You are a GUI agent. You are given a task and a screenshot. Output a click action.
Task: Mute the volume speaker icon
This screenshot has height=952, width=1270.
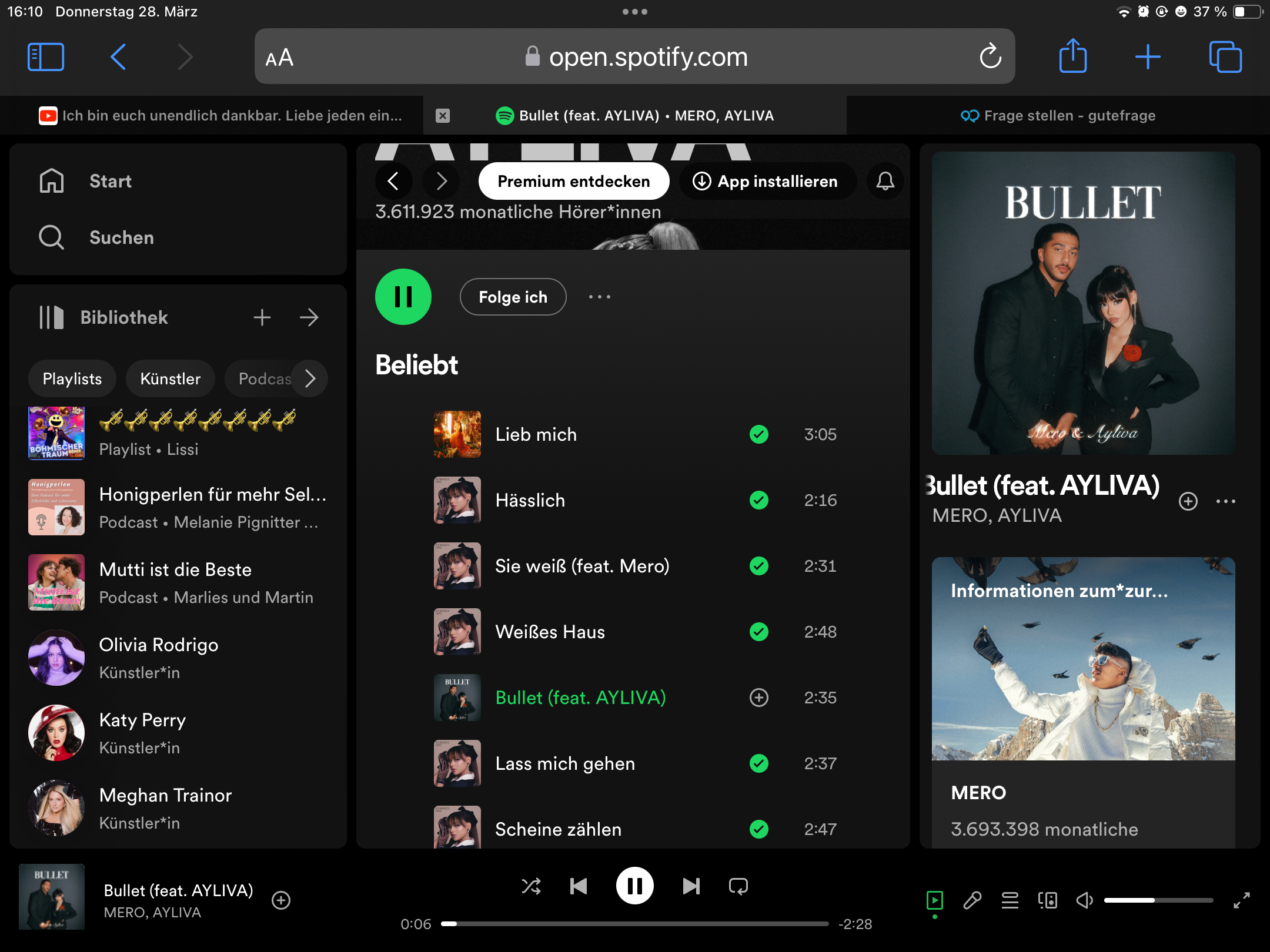click(x=1084, y=900)
